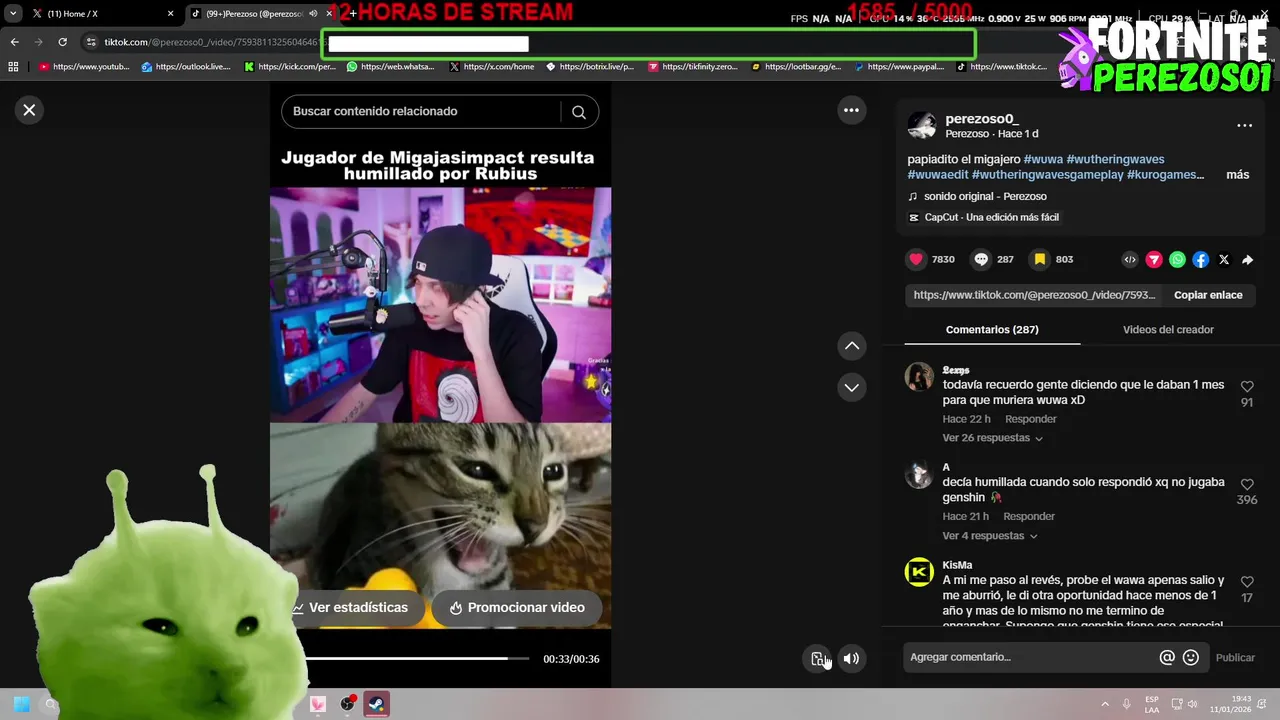Click the perezoso0_ username
Screen dimensions: 1280x720
tap(982, 119)
